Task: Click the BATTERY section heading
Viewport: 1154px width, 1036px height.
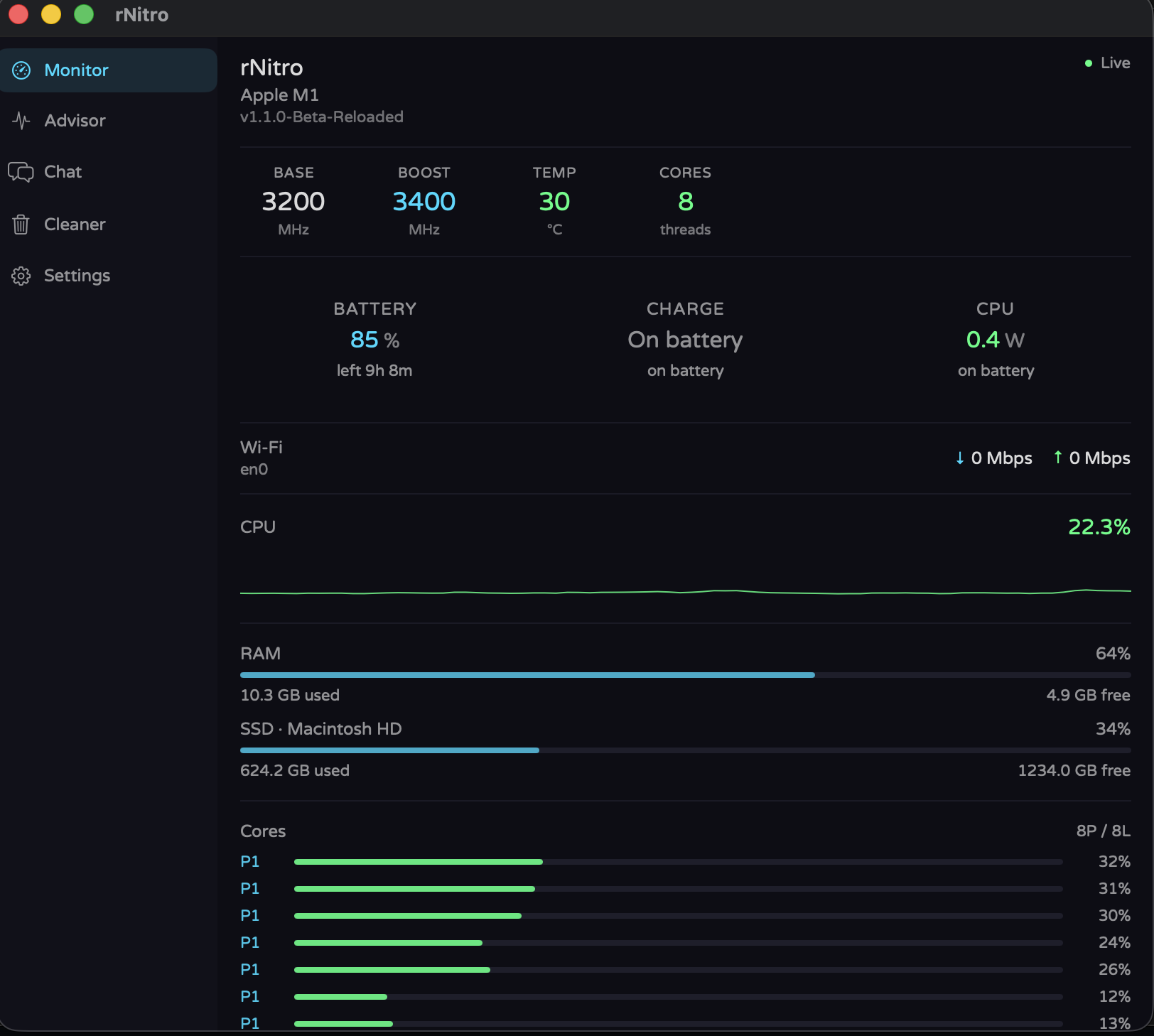Action: (374, 309)
